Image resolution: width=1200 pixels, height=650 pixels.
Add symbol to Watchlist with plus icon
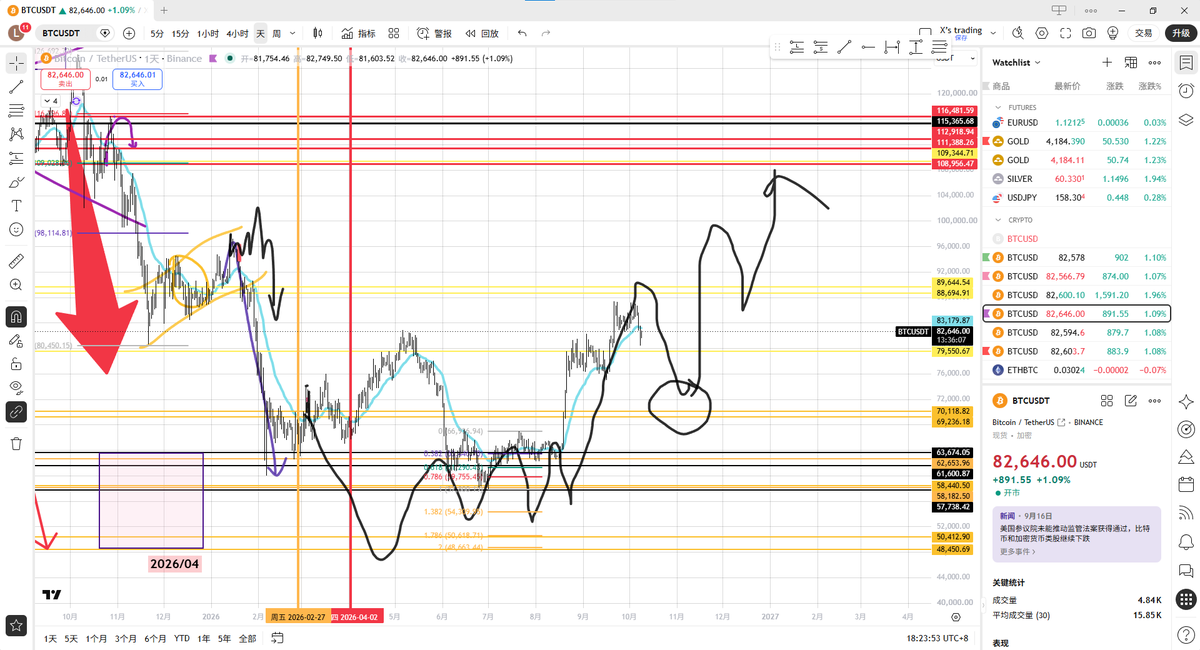point(1107,62)
